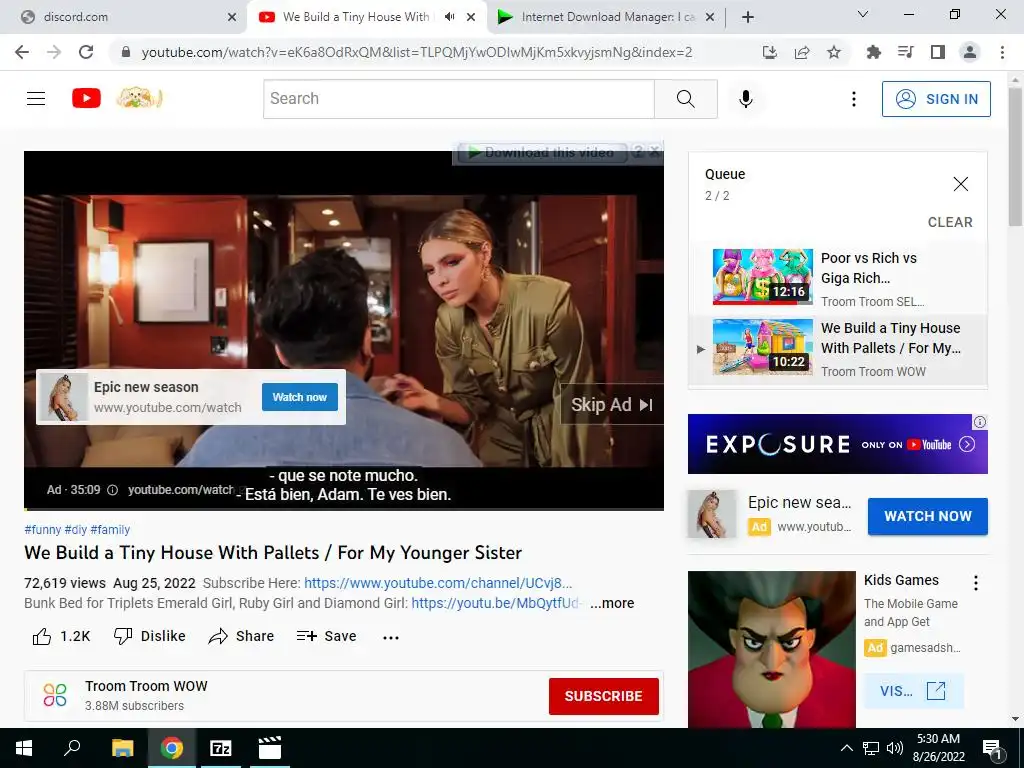The height and width of the screenshot is (768, 1024).
Task: Open ad info icon beside Ad 35:09
Action: [112, 490]
